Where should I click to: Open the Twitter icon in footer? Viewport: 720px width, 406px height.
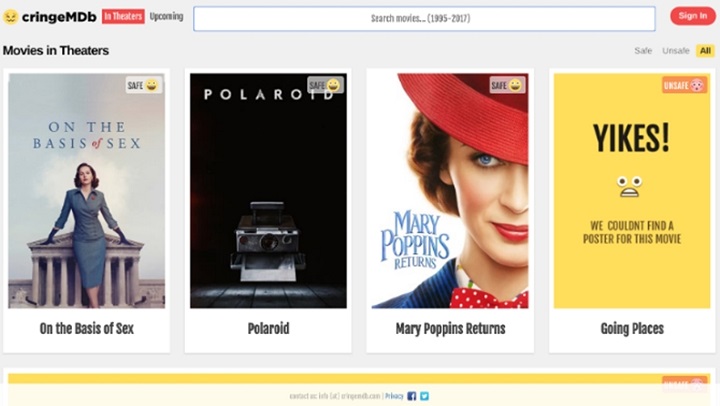(x=425, y=396)
